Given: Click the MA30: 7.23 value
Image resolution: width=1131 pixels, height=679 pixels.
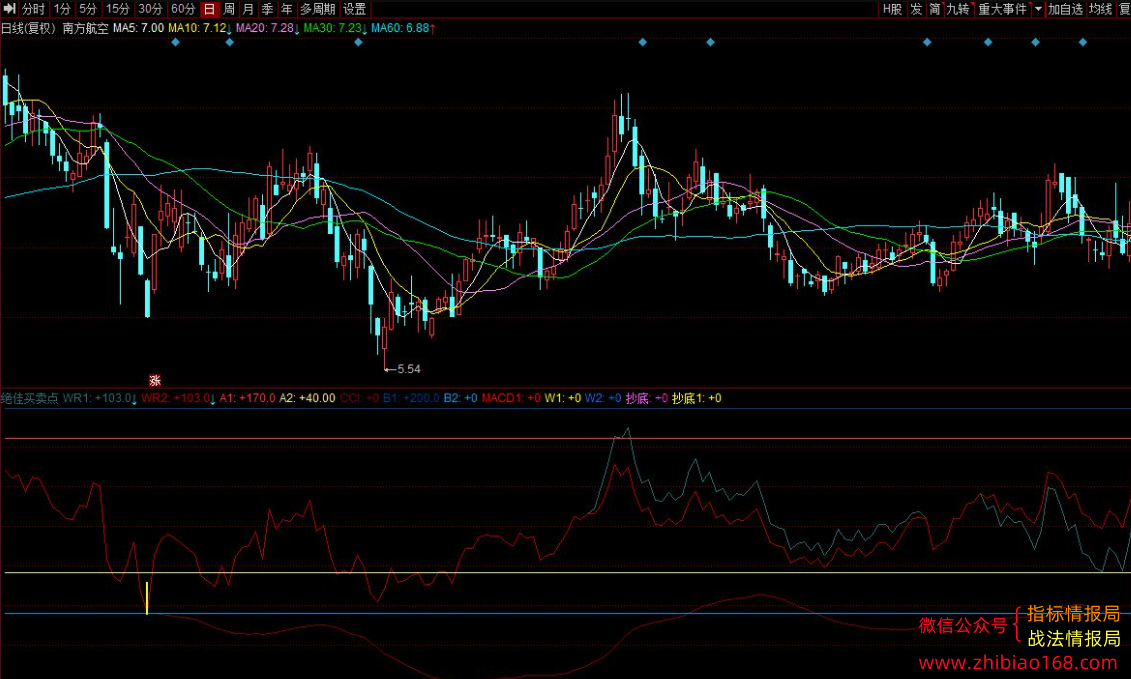Looking at the screenshot, I should coord(333,28).
